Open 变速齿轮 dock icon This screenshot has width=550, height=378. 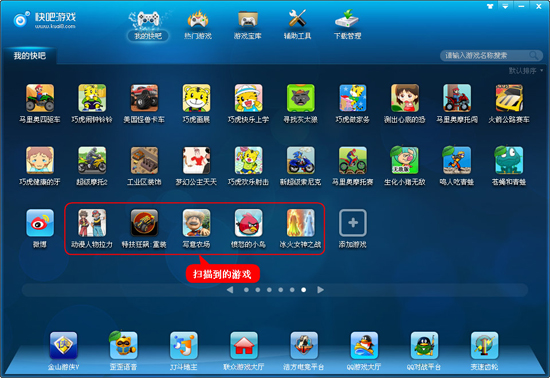click(x=484, y=345)
